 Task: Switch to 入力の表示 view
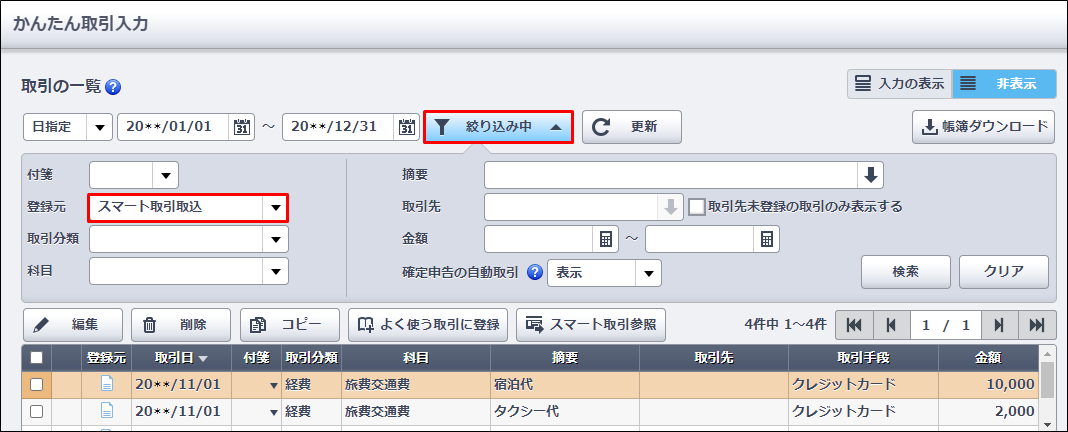[900, 84]
